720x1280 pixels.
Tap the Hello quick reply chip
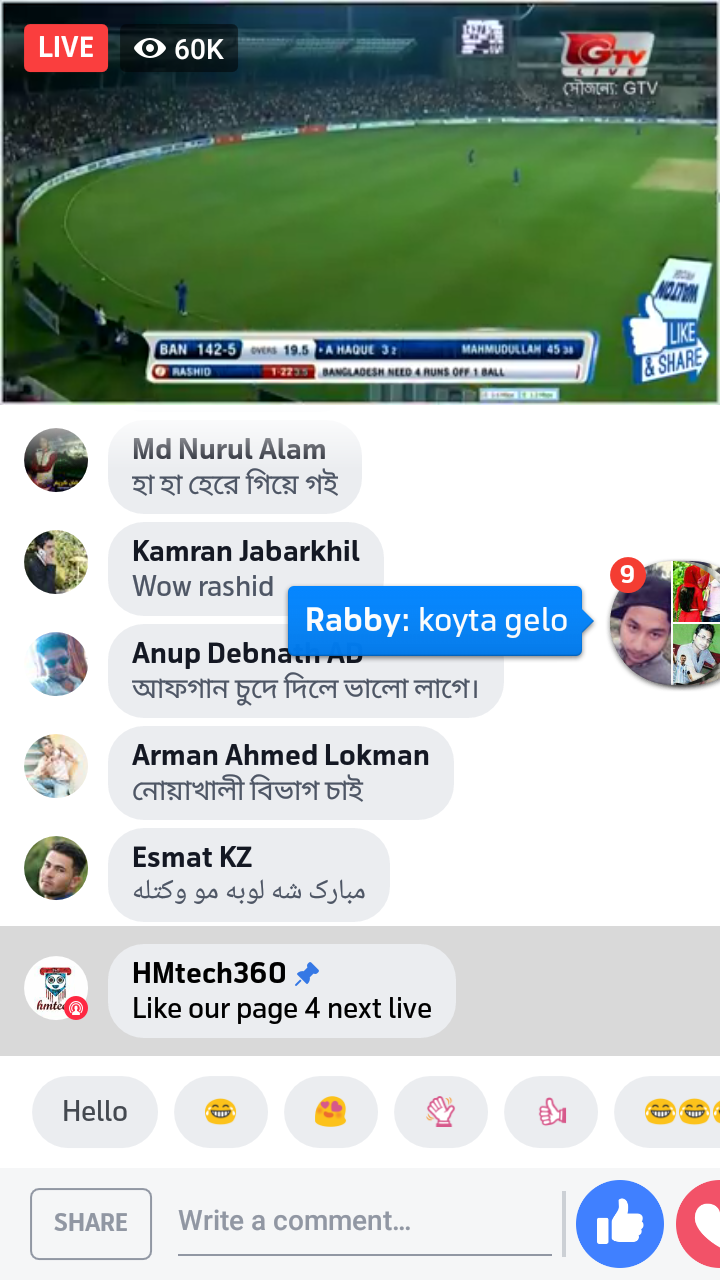coord(95,1112)
